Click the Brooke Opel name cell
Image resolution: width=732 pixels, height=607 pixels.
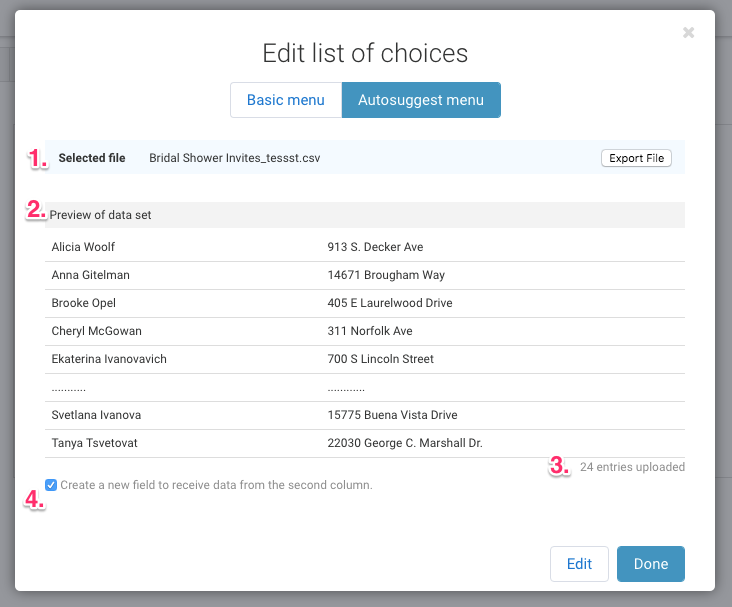coord(85,303)
